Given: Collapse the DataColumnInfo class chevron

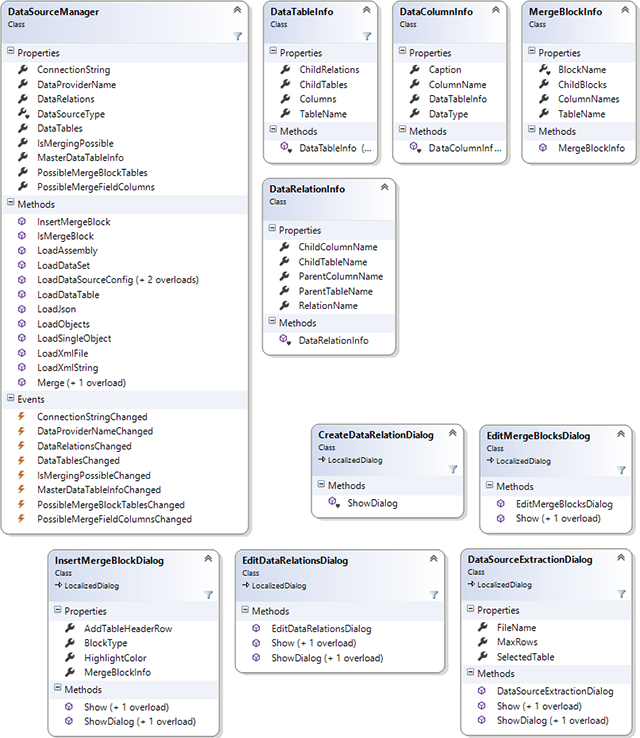Looking at the screenshot, I should [x=496, y=9].
